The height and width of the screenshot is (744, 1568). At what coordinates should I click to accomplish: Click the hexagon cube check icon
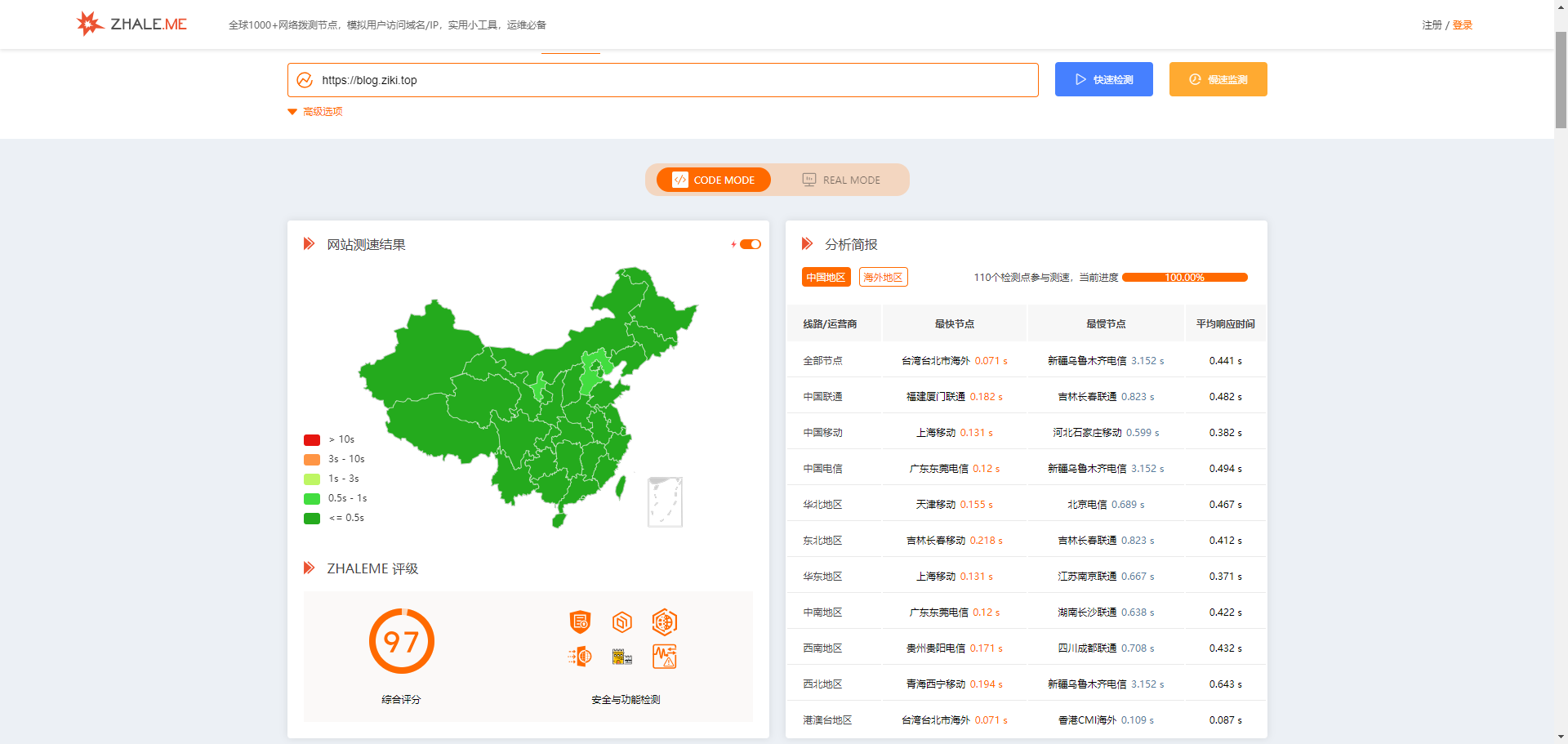point(622,622)
